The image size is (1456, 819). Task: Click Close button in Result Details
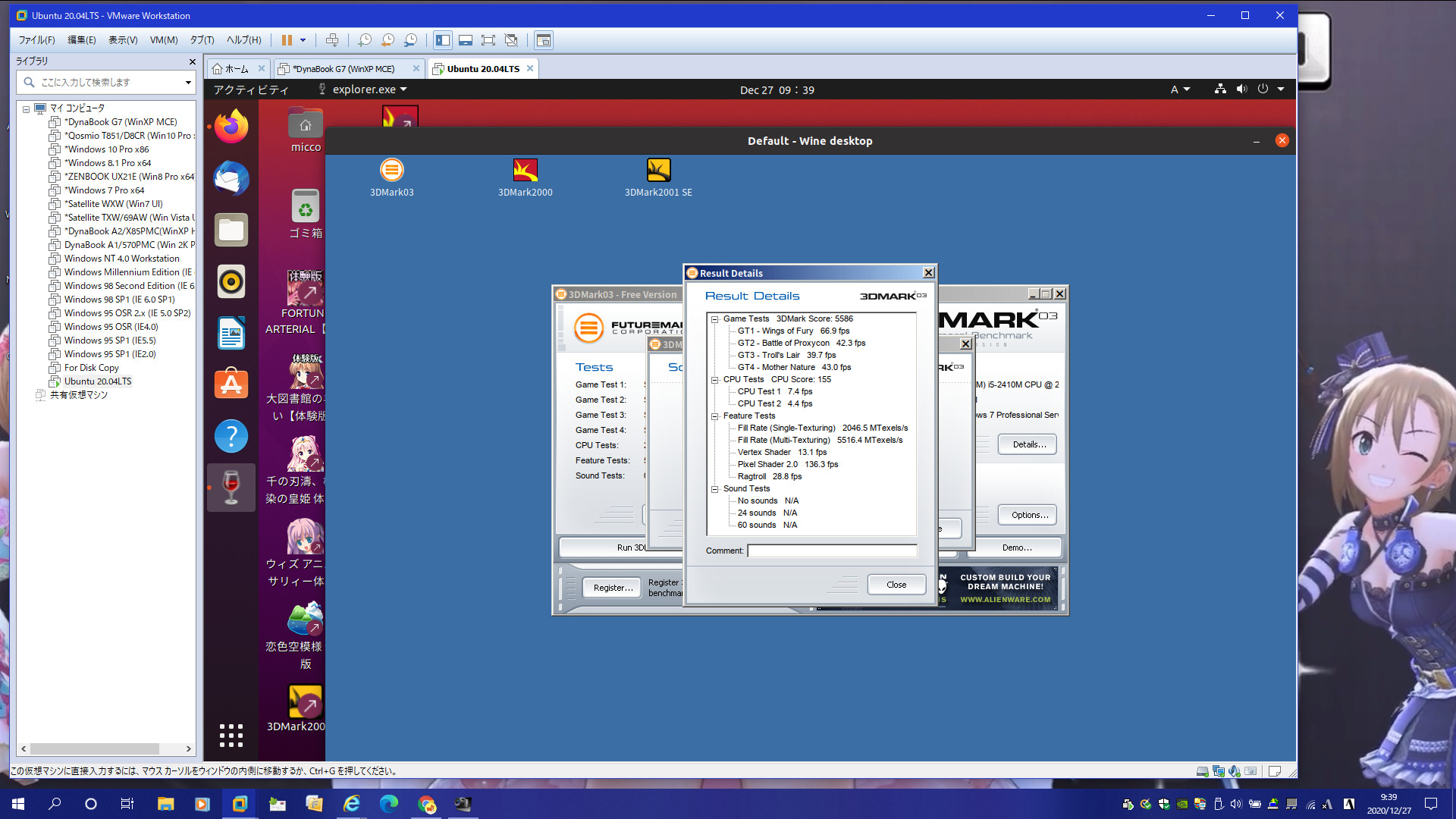click(x=896, y=585)
